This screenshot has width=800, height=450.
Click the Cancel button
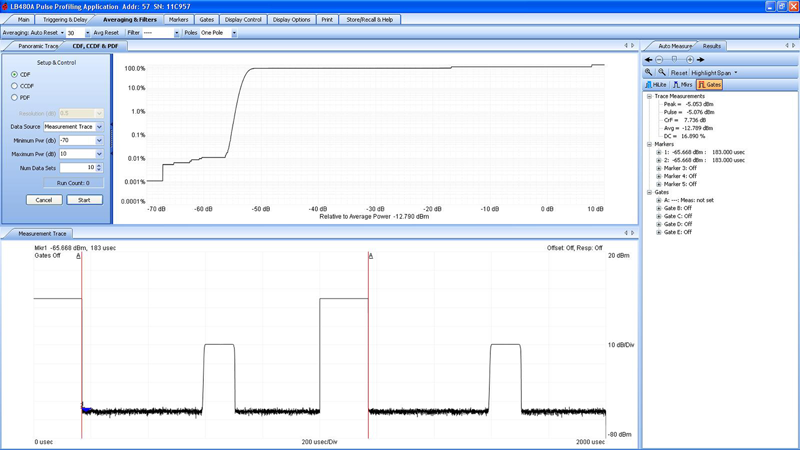tap(44, 200)
